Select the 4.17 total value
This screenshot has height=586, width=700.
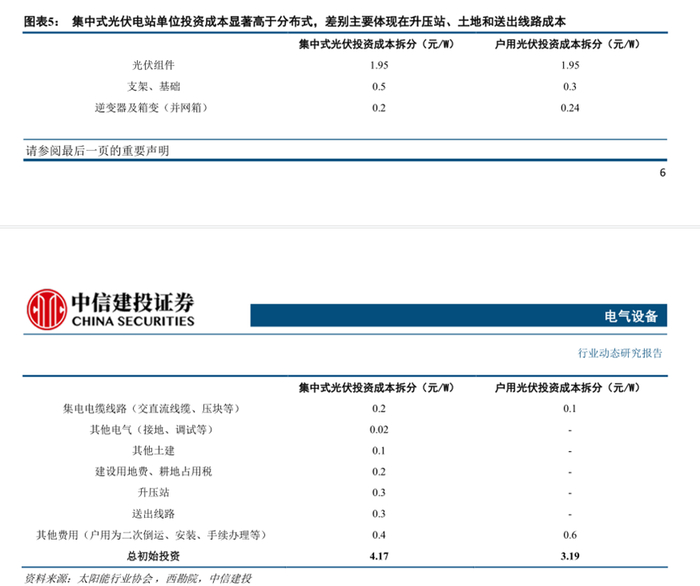379,556
